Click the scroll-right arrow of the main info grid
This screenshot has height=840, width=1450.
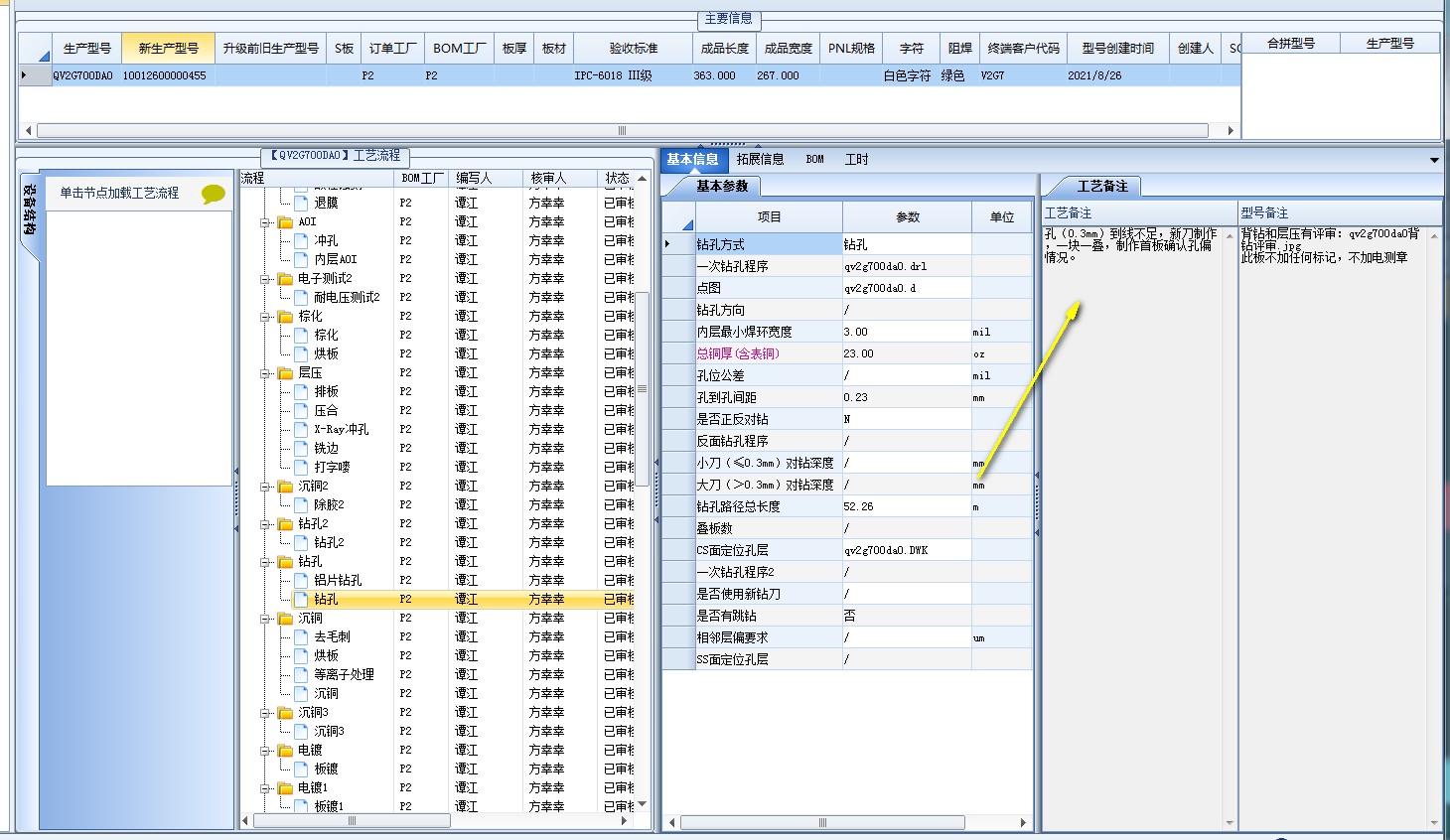1231,130
